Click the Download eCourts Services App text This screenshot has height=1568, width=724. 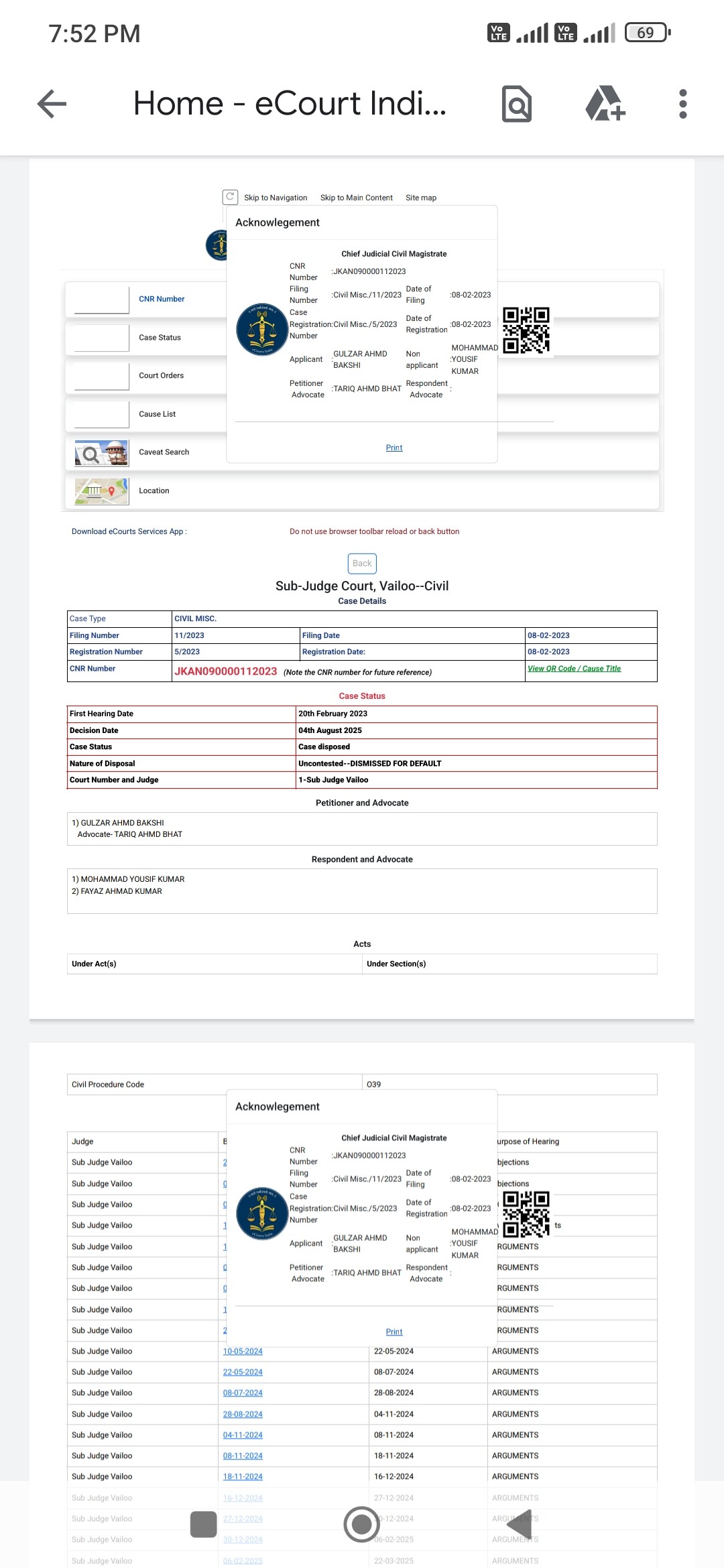pyautogui.click(x=129, y=531)
